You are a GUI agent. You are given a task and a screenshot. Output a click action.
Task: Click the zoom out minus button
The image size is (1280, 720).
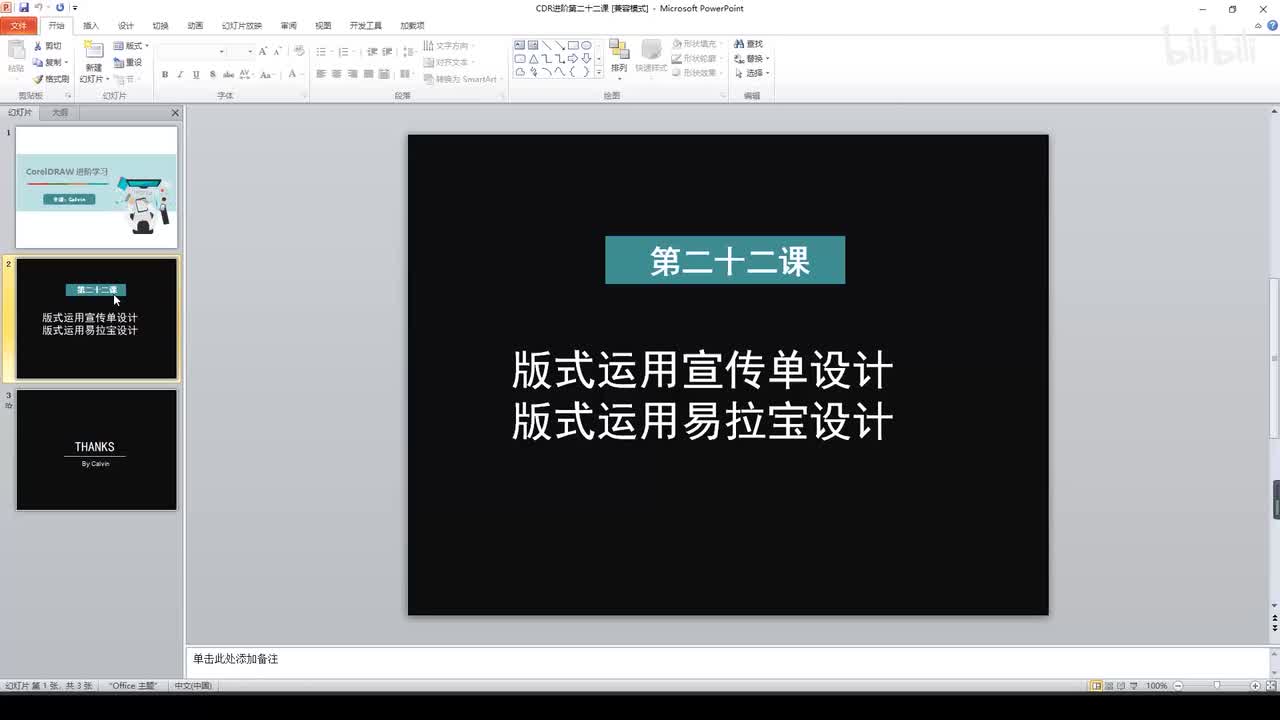click(1178, 686)
